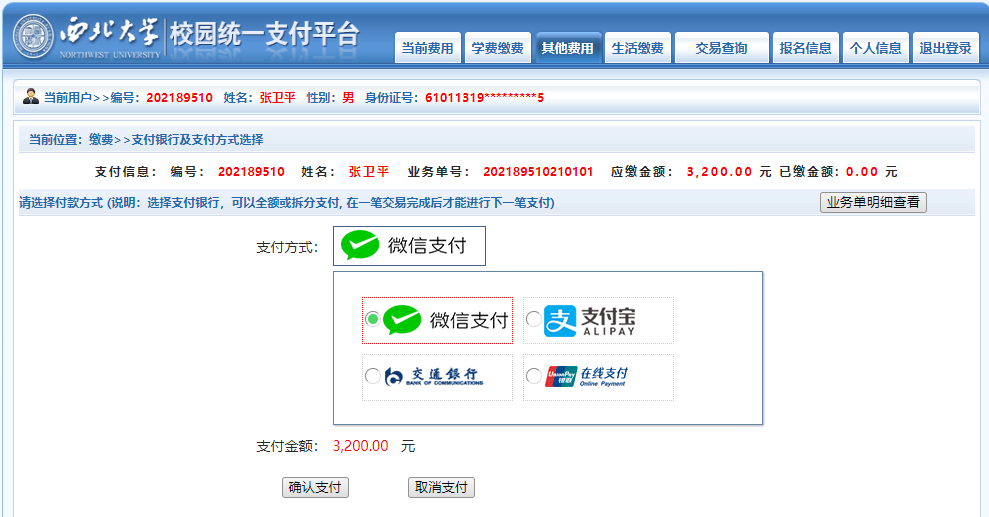Click the 业务单明细查看 button

tap(873, 203)
